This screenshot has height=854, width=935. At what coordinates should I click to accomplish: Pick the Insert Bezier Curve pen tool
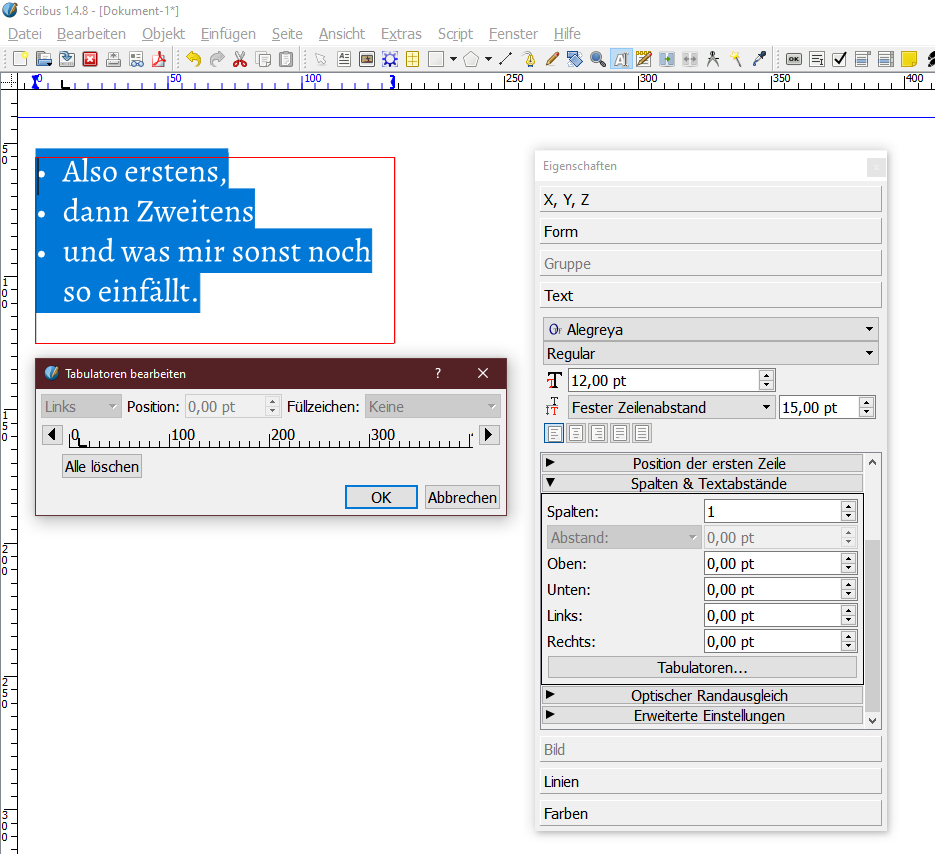coord(529,59)
